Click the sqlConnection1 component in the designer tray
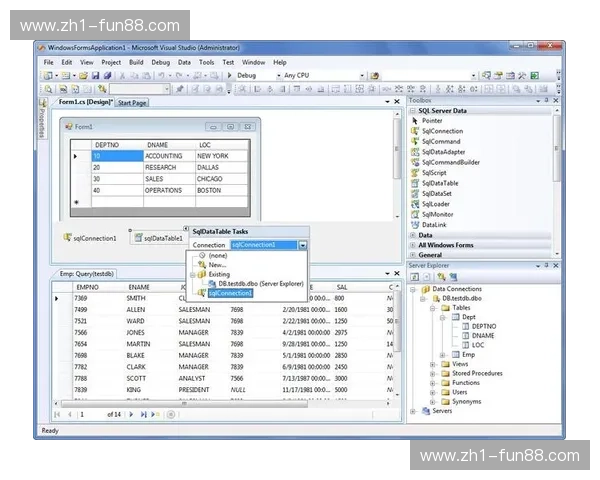 tap(90, 238)
